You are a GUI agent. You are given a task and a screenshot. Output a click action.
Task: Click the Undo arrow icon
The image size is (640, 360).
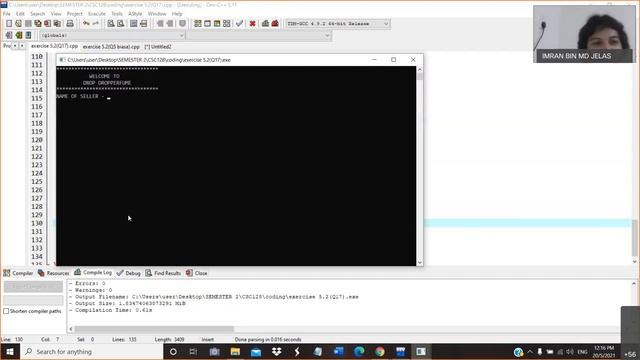click(86, 24)
